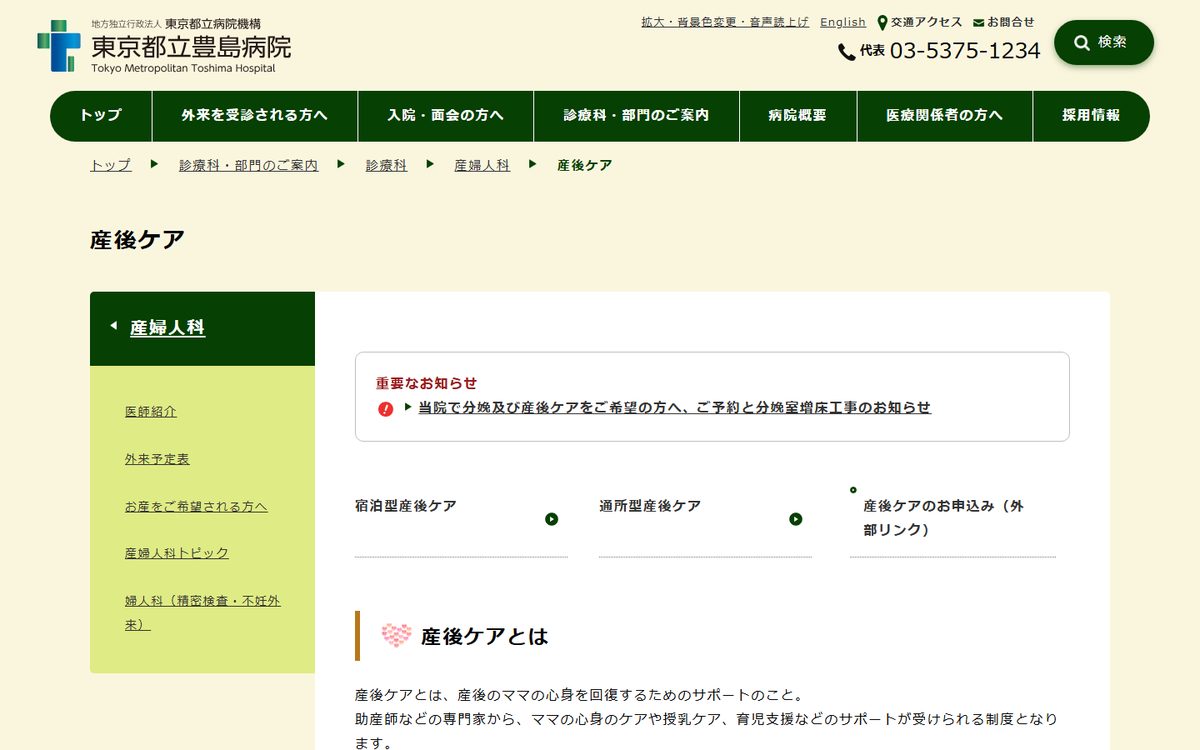This screenshot has height=750, width=1200.
Task: Click 重要なお知らせ heading text
Action: click(427, 383)
